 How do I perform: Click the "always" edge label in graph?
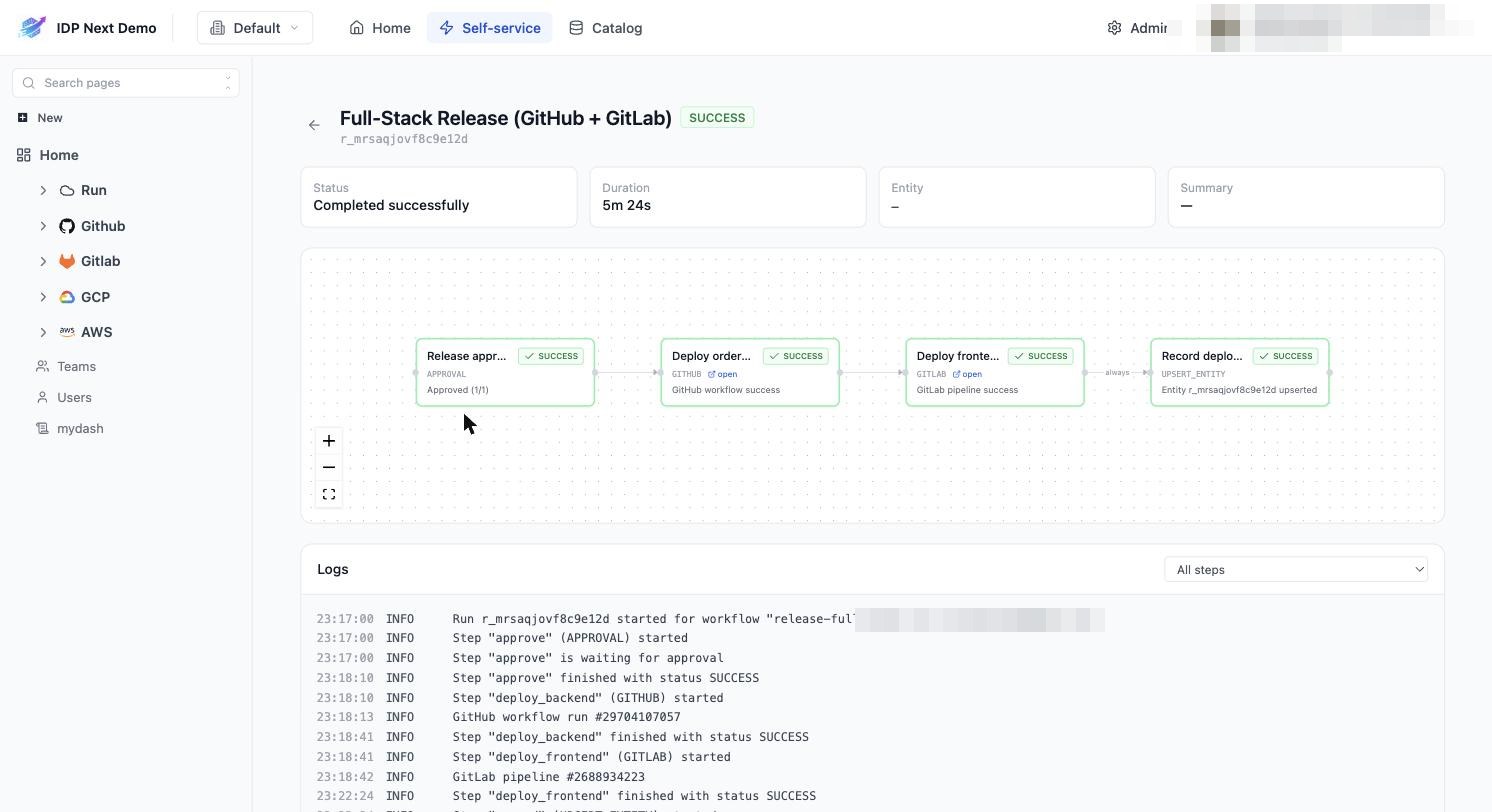pos(1117,373)
